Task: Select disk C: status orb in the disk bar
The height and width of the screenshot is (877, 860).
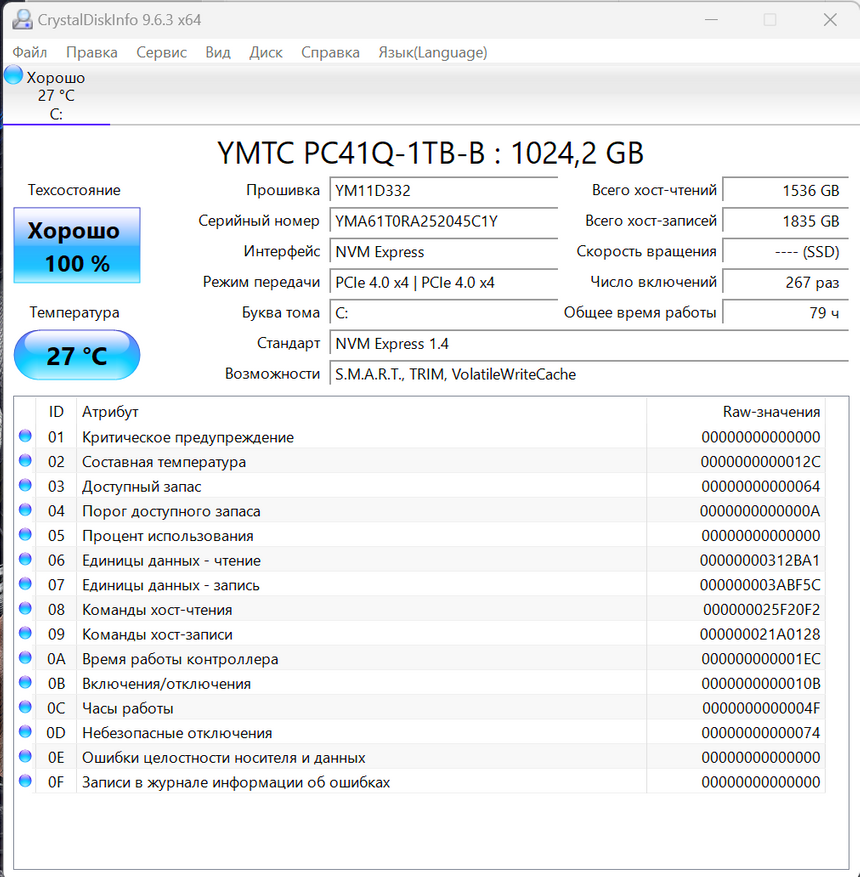Action: coord(13,75)
